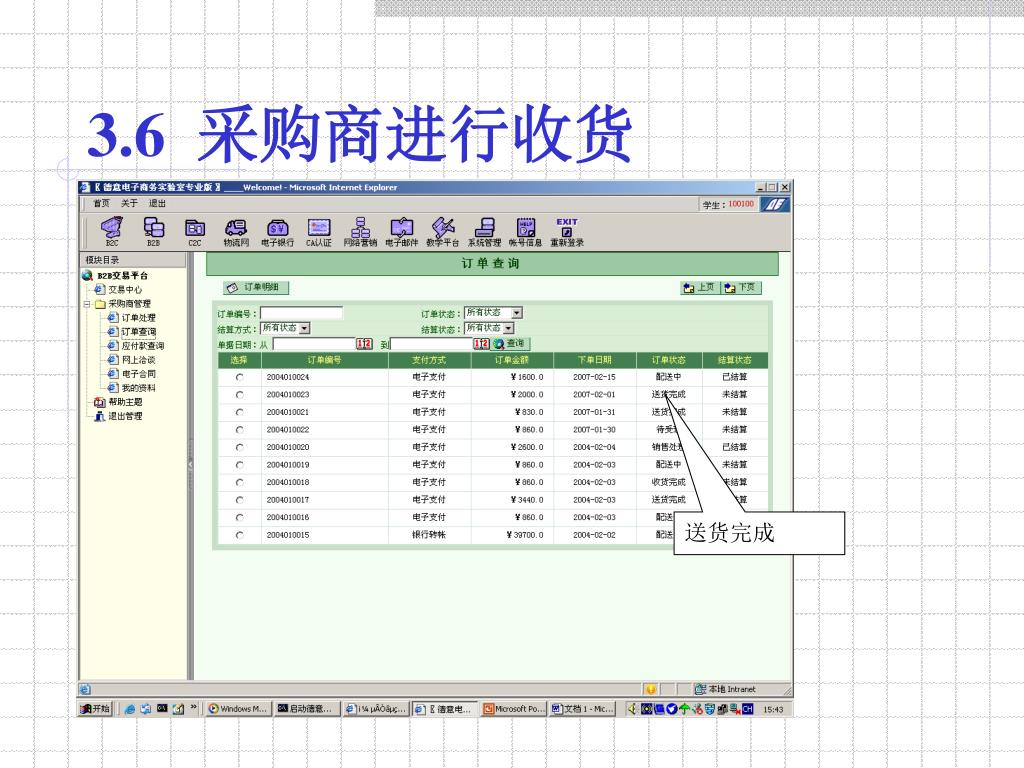Click the 开始 Start button
This screenshot has width=1024, height=768.
click(x=95, y=709)
